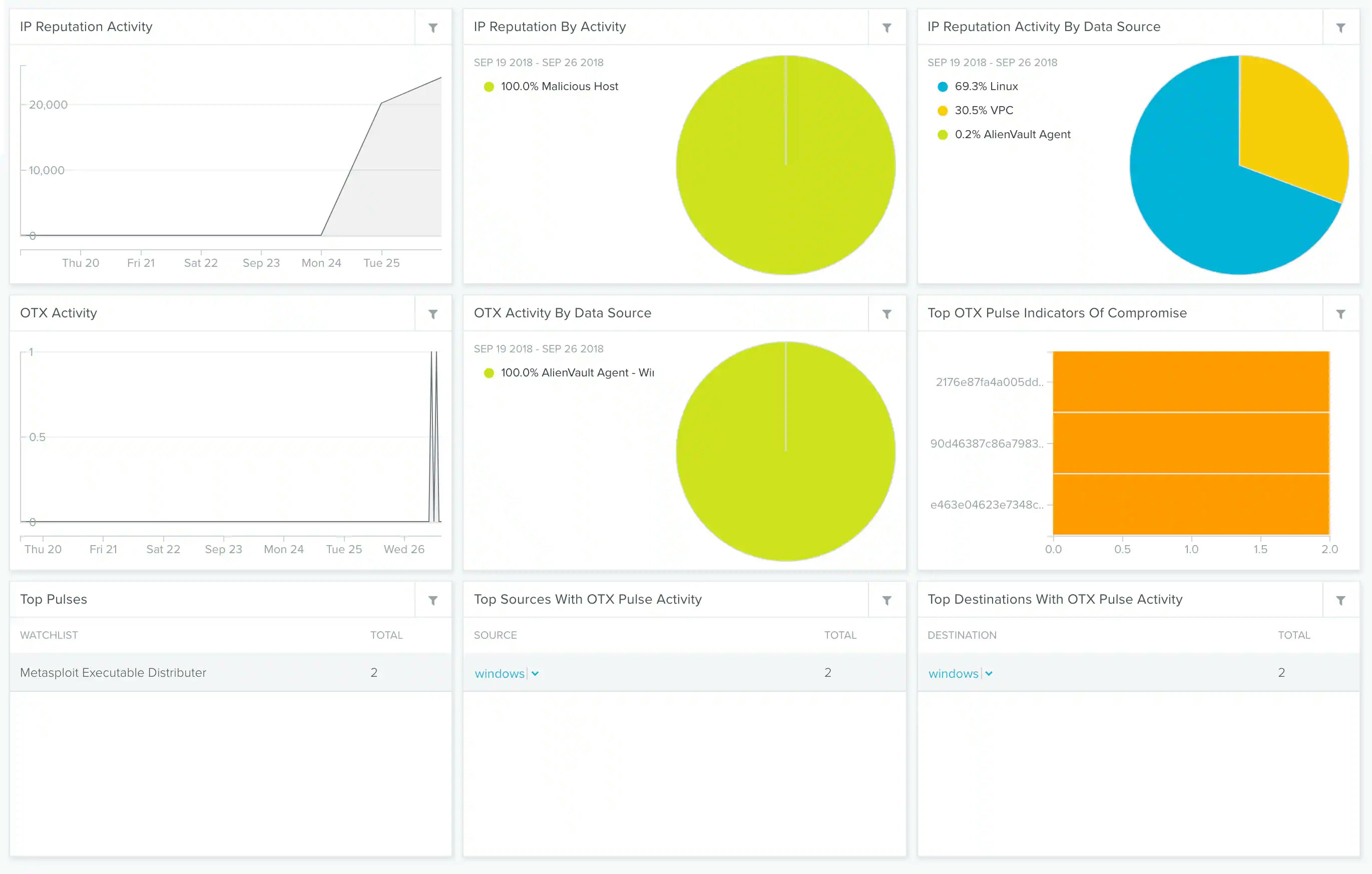Click the windows source link
The image size is (1372, 874).
499,673
